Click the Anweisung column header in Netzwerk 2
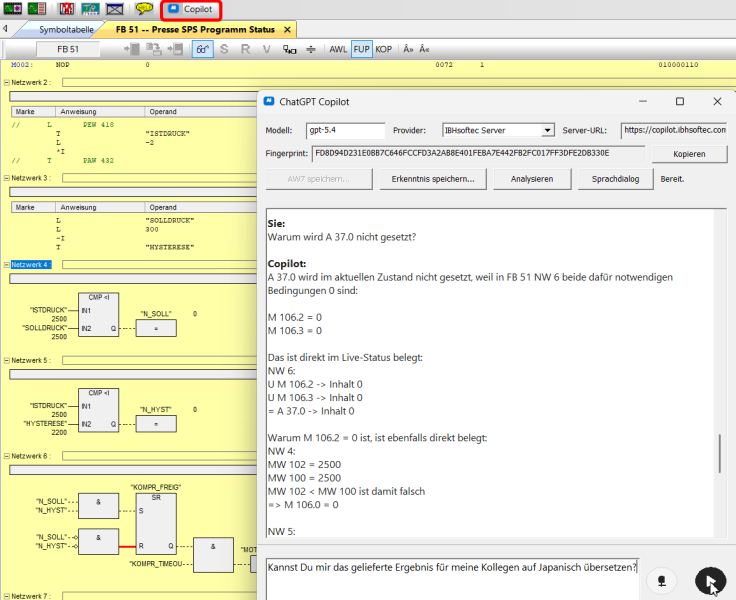This screenshot has width=736, height=600. tap(100, 112)
